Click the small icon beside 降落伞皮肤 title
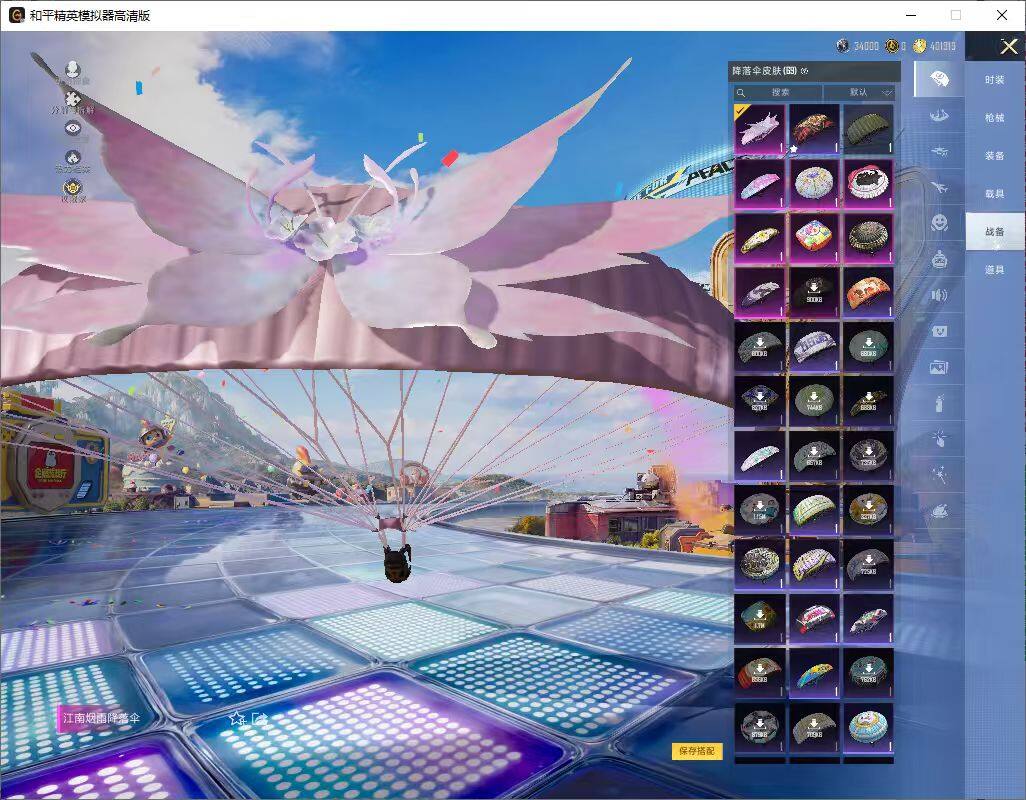 tap(804, 71)
